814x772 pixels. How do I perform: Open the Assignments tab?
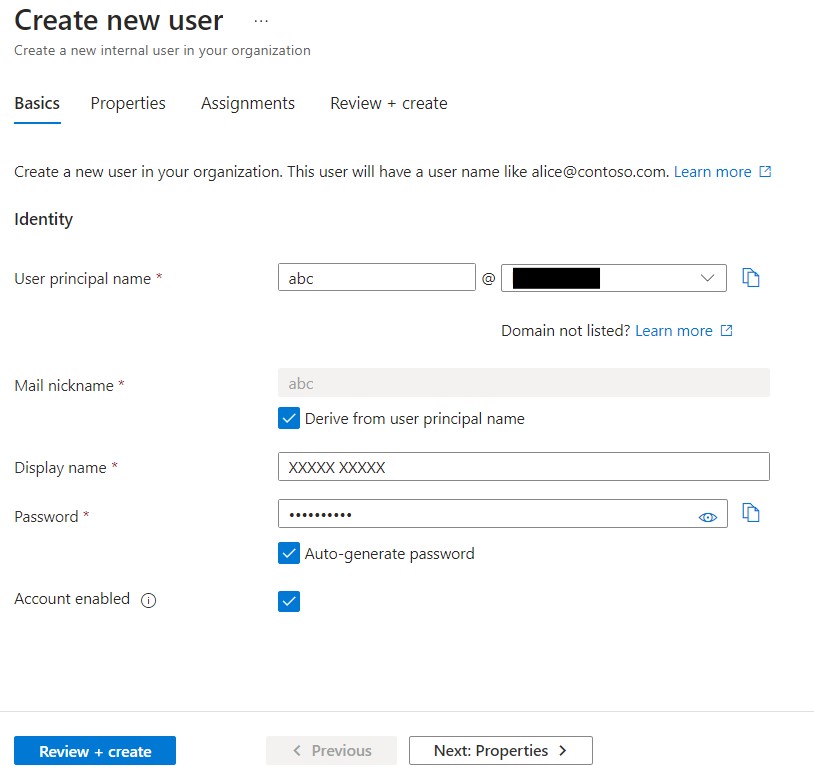coord(248,103)
